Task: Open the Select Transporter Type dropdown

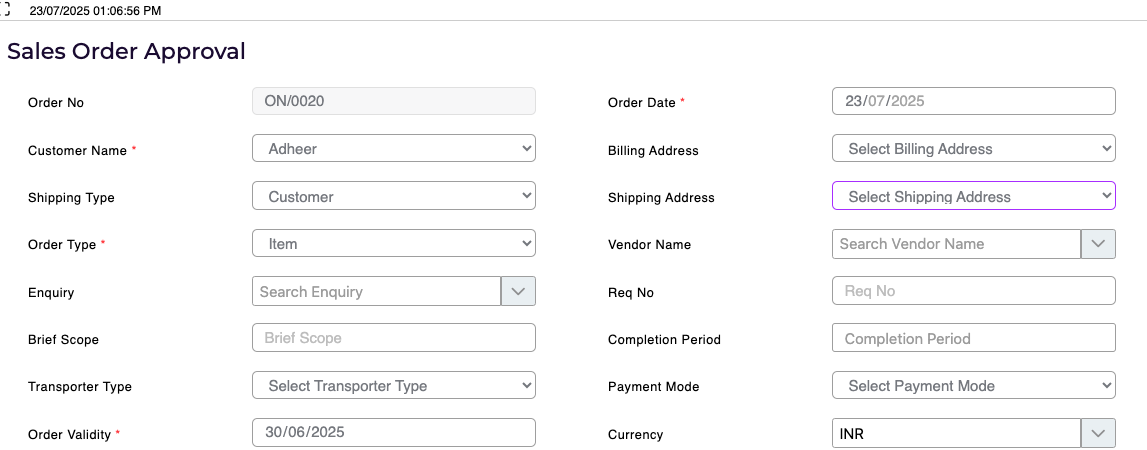Action: (394, 386)
